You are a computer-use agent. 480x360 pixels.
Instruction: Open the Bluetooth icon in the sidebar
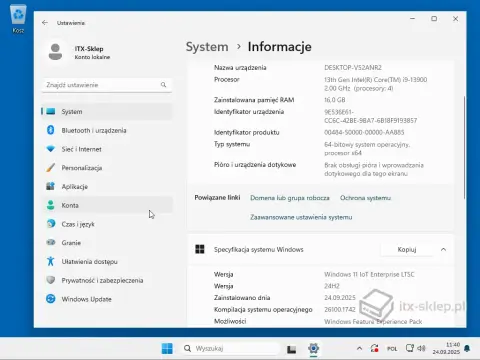[51, 130]
